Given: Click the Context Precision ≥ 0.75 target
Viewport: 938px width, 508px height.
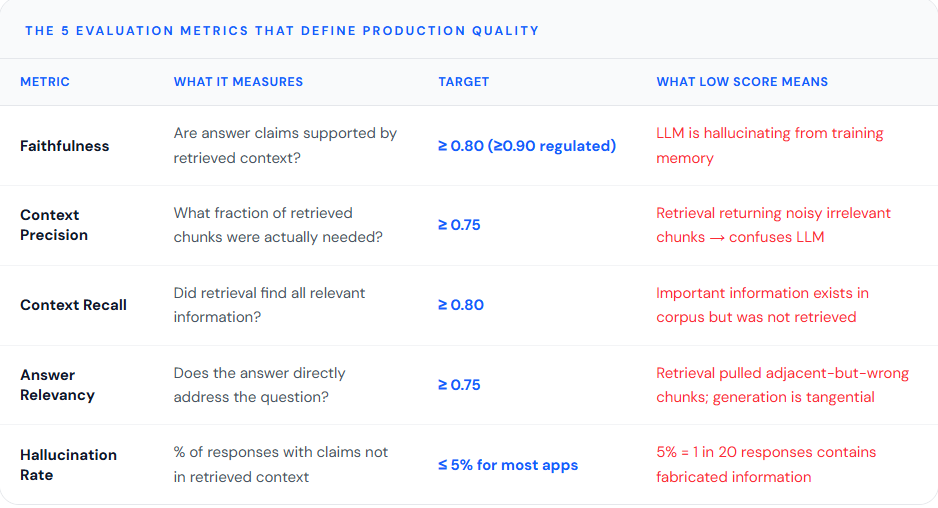Looking at the screenshot, I should 459,225.
